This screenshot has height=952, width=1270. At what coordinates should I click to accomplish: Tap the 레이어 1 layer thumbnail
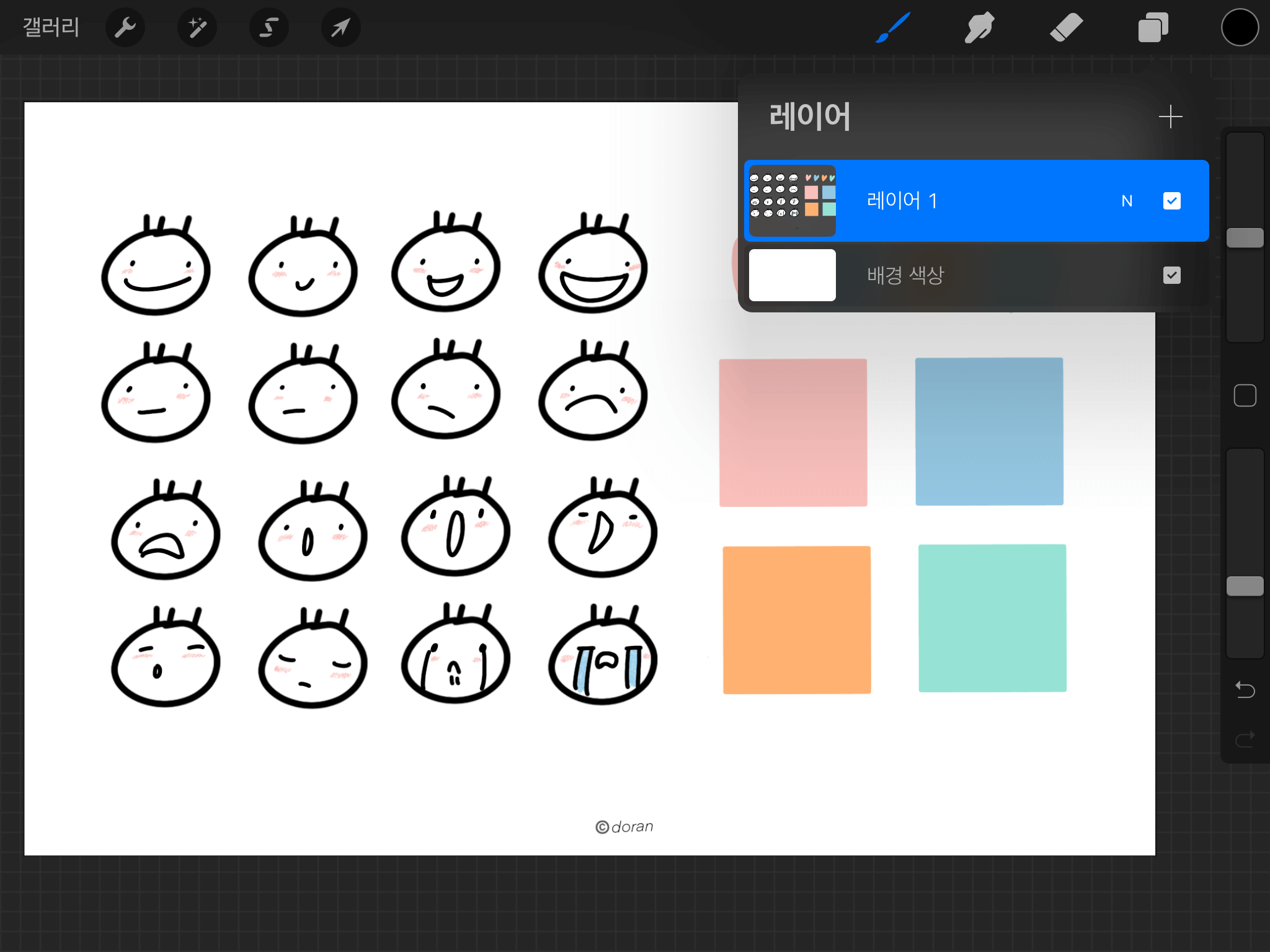(x=792, y=201)
